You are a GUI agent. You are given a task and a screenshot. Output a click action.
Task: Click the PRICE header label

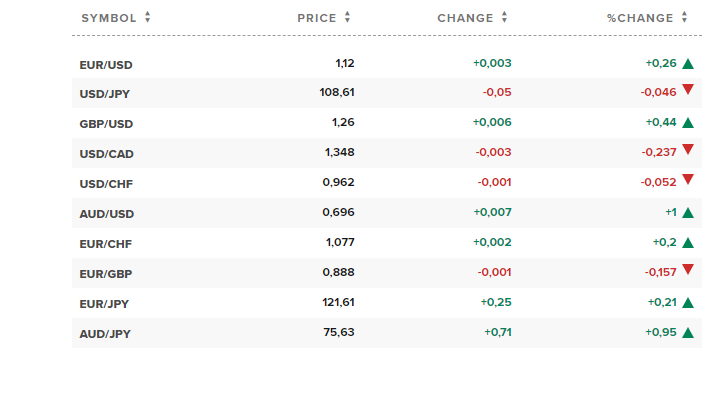[x=317, y=18]
